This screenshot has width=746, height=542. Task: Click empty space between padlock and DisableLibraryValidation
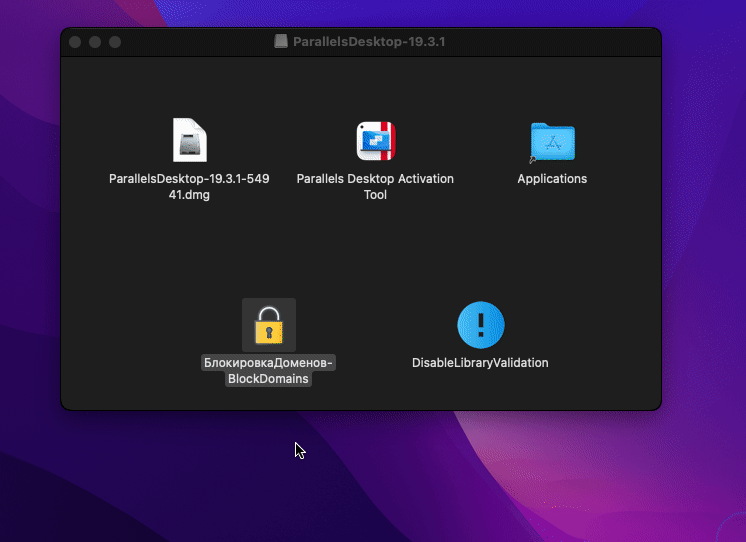point(375,330)
